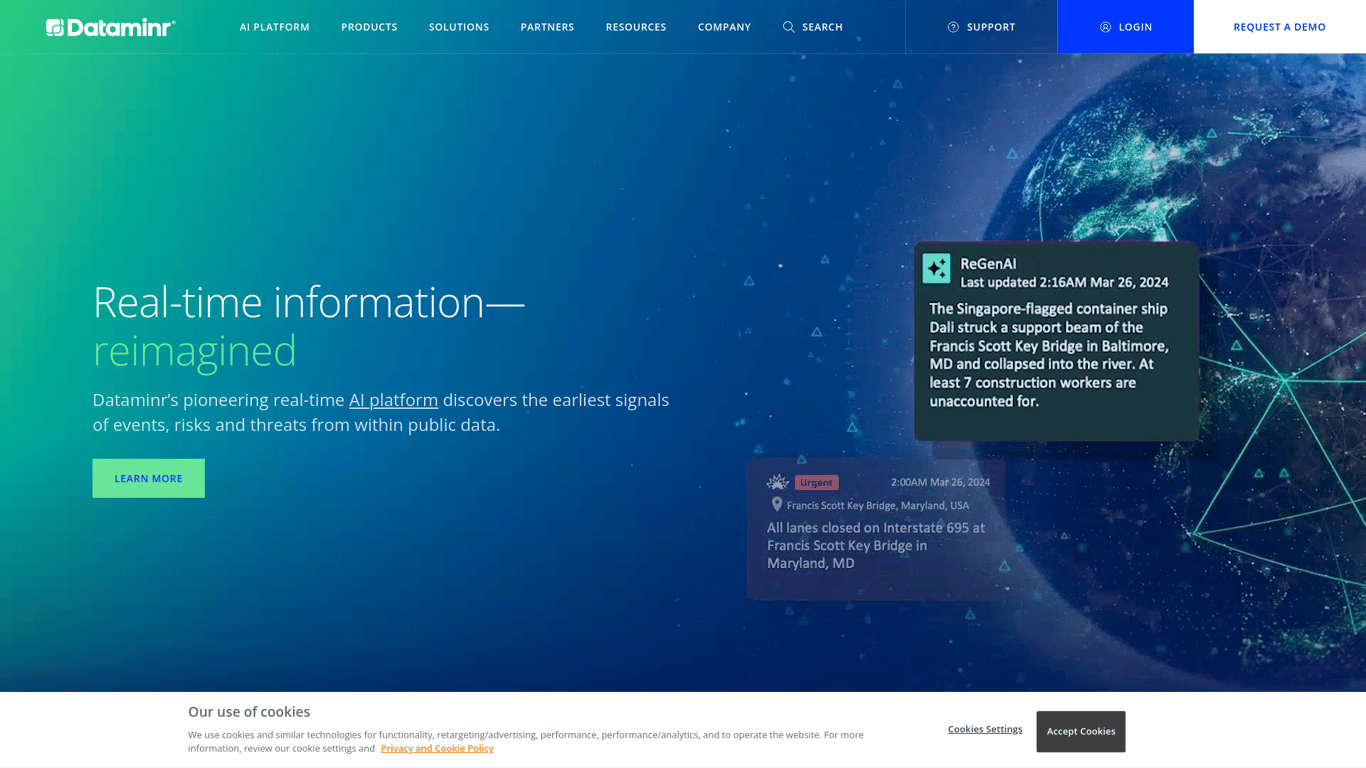
Task: Click the green 'reimagined' headline word
Action: pyautogui.click(x=195, y=351)
